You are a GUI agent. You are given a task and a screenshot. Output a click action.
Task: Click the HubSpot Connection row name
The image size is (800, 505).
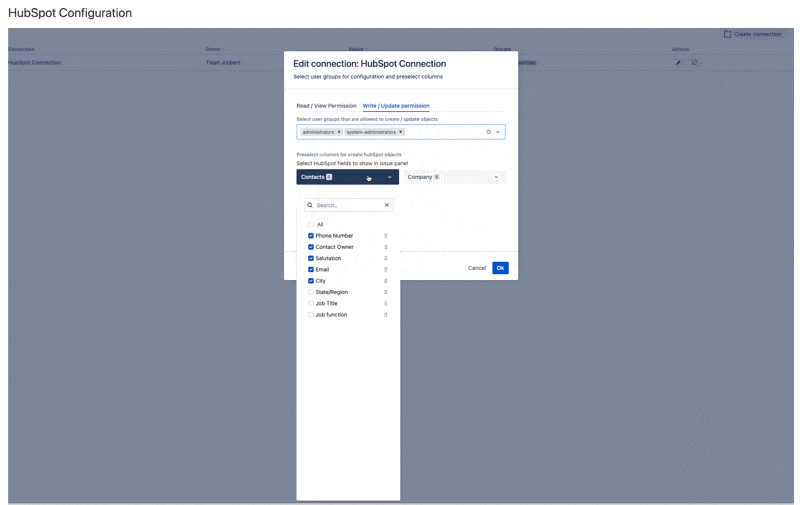pyautogui.click(x=34, y=63)
